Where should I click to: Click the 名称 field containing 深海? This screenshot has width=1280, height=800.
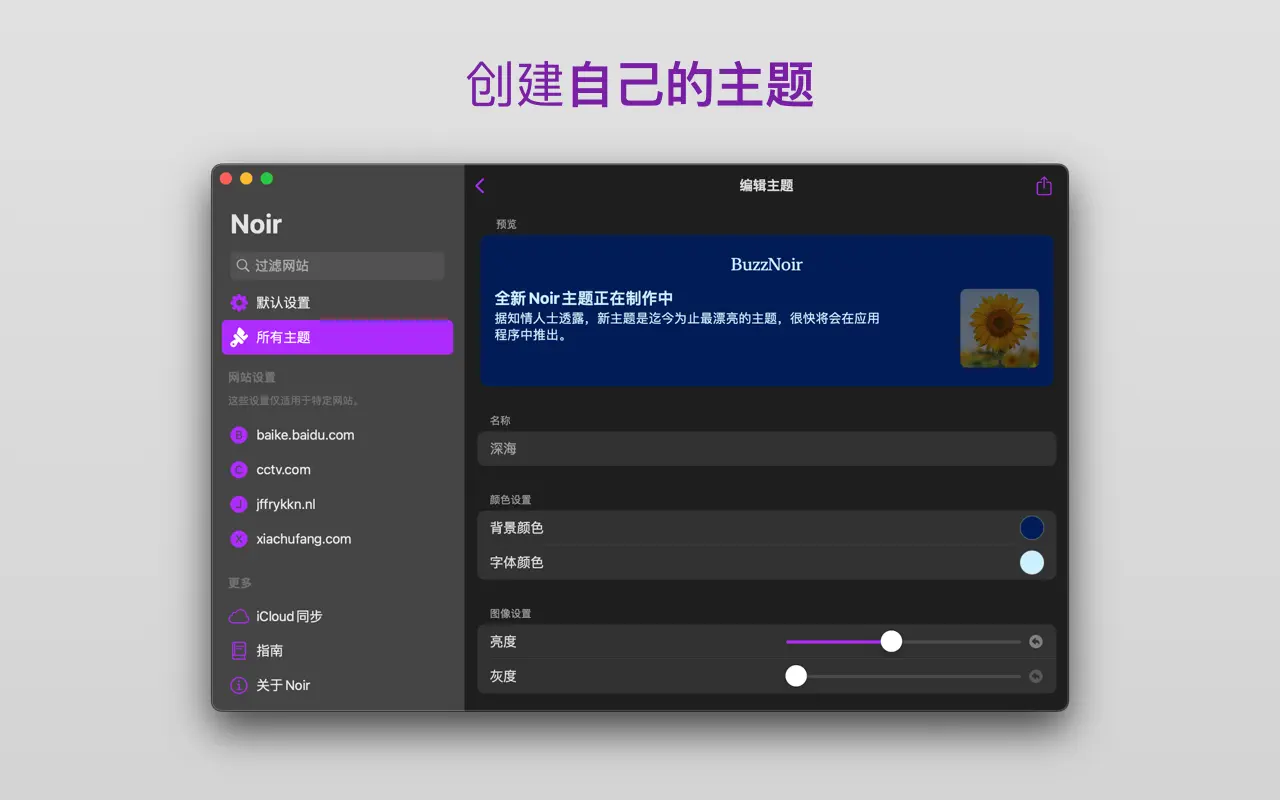tap(766, 449)
